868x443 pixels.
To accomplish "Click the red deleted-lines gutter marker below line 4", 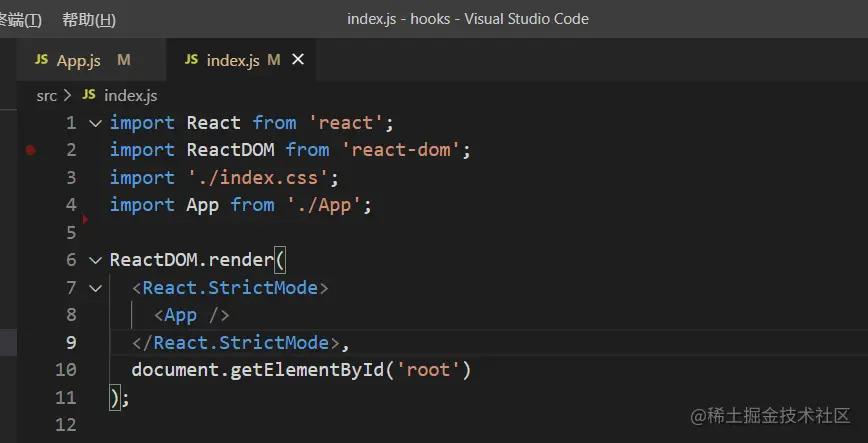I will click(x=85, y=219).
